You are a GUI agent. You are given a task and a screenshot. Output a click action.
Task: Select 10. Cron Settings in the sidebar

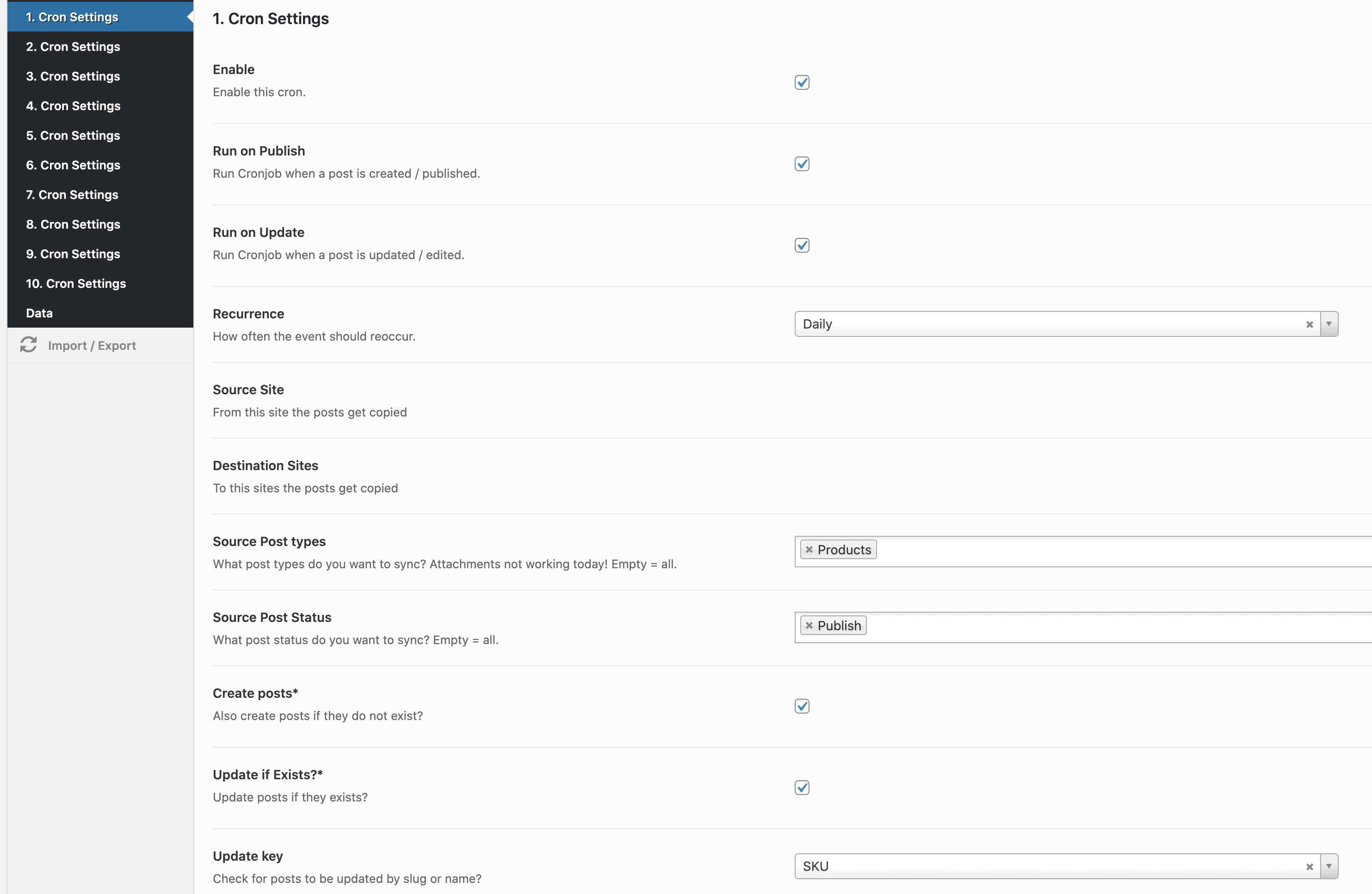[x=76, y=283]
